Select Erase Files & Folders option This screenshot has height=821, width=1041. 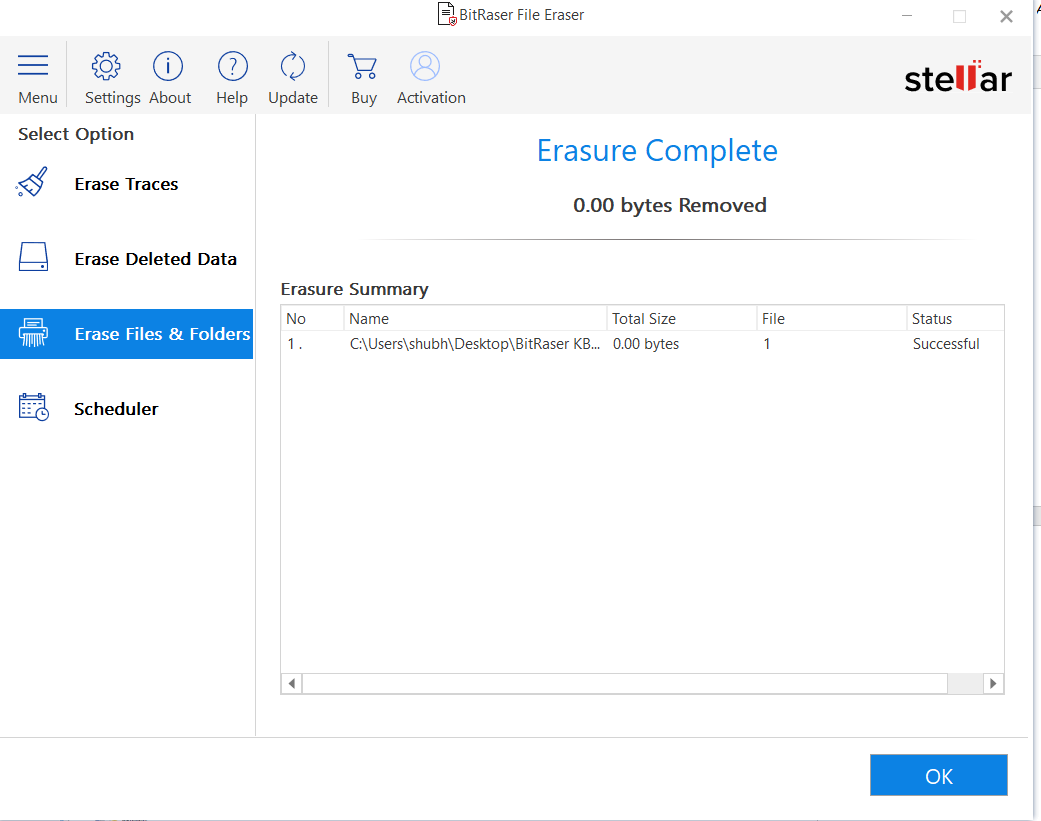[162, 334]
